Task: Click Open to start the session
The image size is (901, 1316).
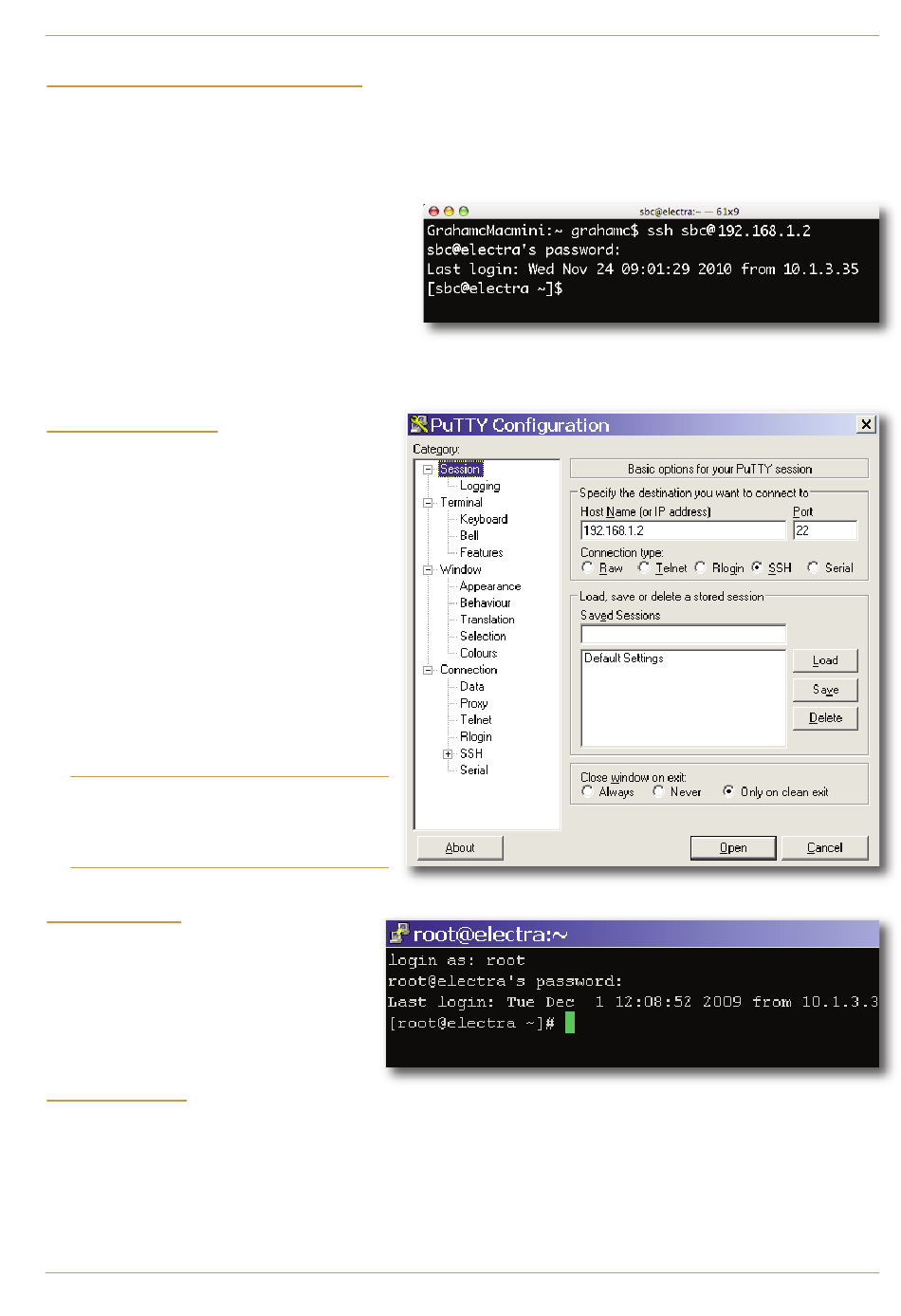Action: (733, 848)
